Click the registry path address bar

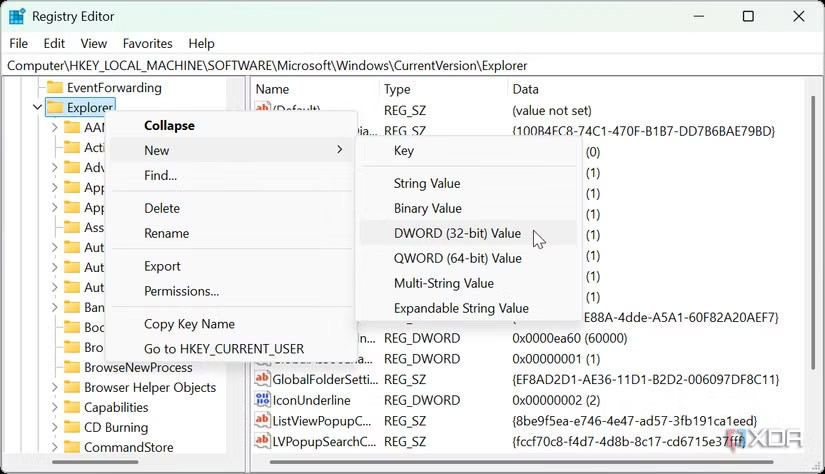pyautogui.click(x=400, y=65)
